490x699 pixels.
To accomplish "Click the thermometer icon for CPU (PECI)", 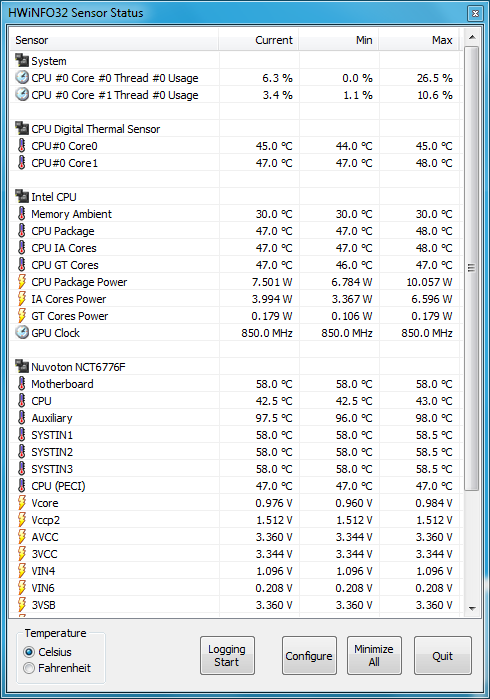I will [x=21, y=485].
